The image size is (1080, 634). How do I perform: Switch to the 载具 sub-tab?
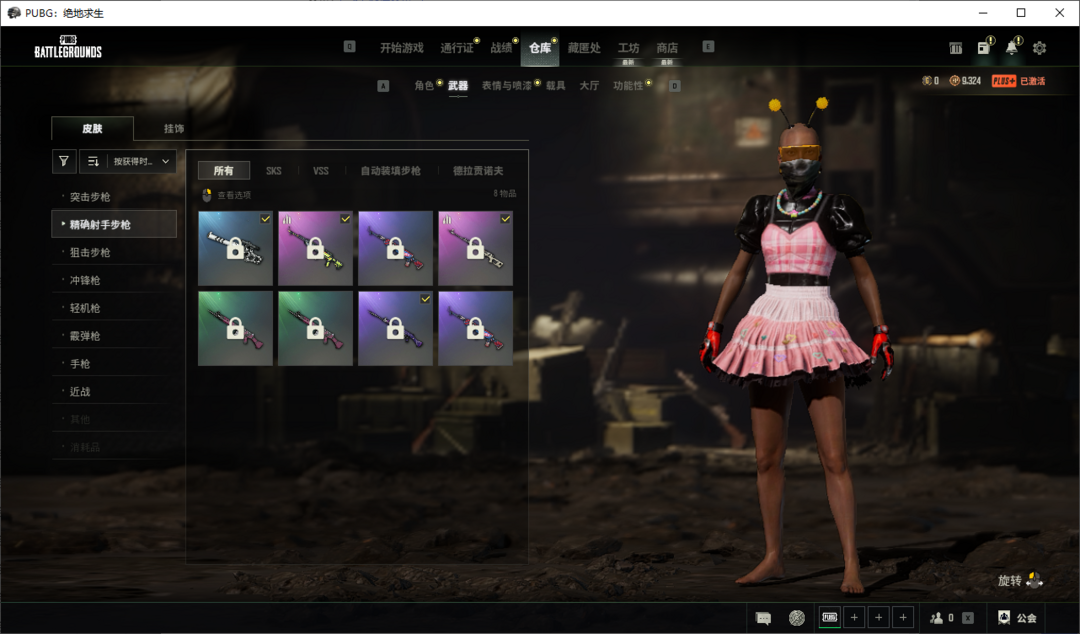click(556, 85)
